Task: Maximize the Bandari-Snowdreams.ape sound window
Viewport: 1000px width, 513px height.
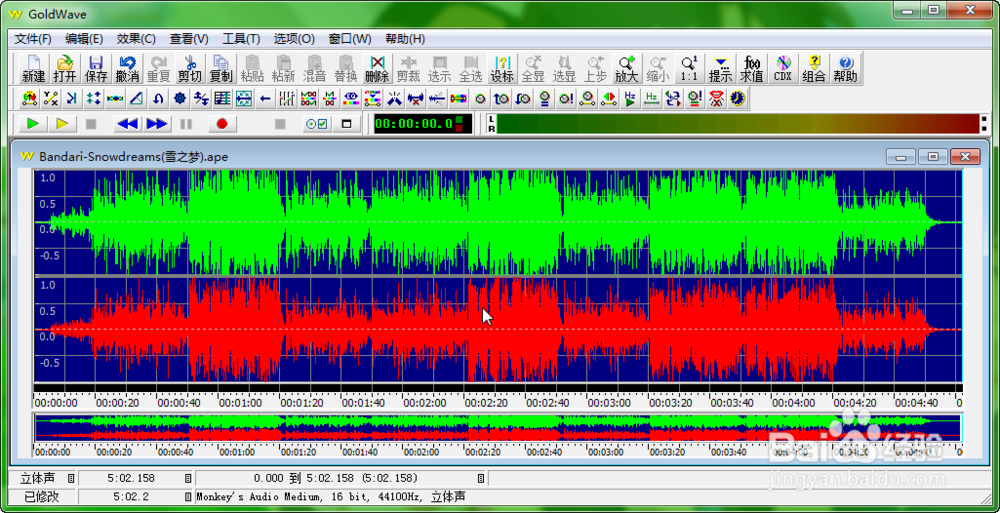Action: (x=933, y=156)
